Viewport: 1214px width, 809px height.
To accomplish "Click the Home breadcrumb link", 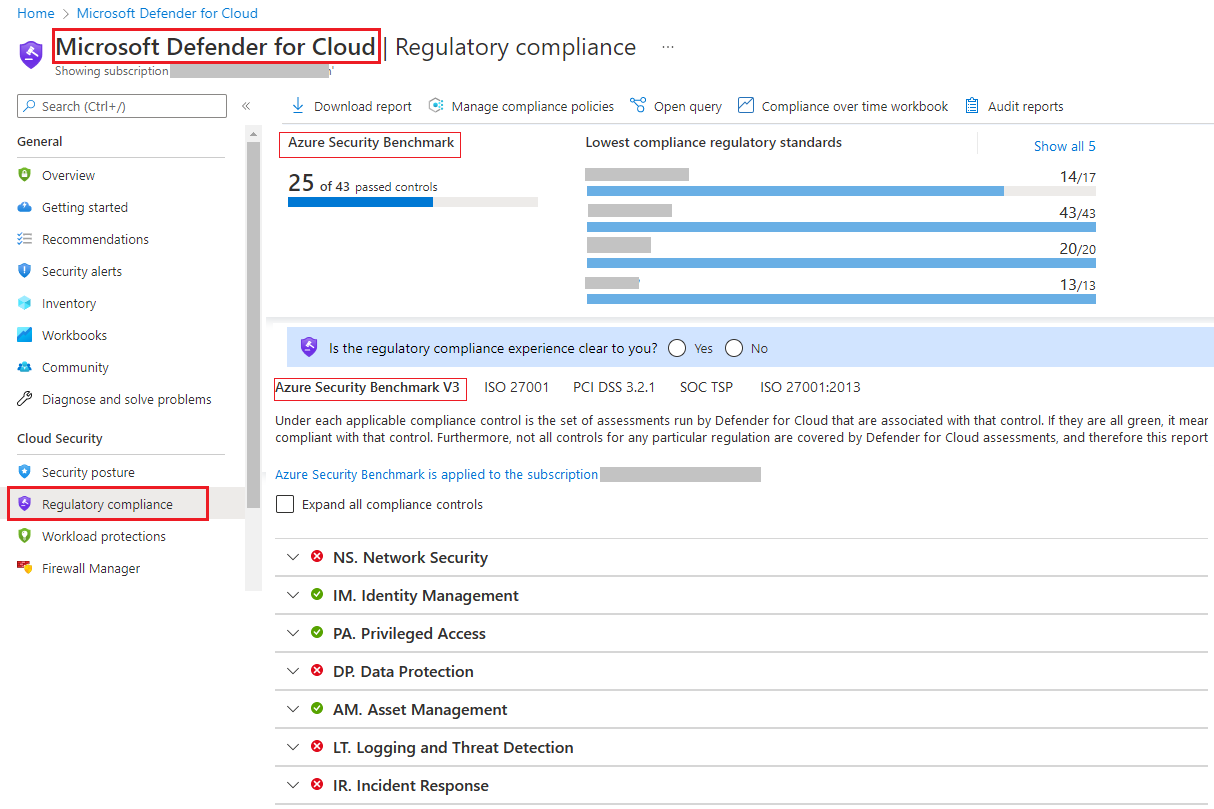I will [x=36, y=13].
